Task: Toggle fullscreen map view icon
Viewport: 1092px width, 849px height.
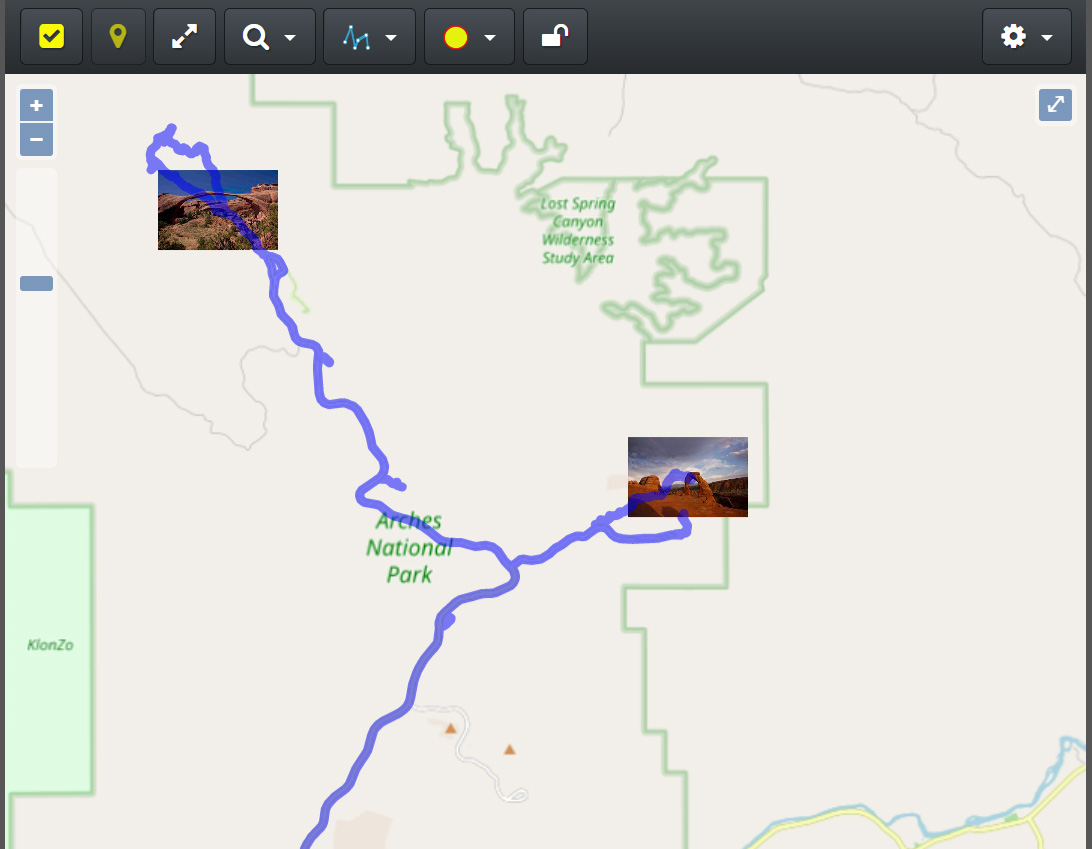Action: click(1055, 104)
